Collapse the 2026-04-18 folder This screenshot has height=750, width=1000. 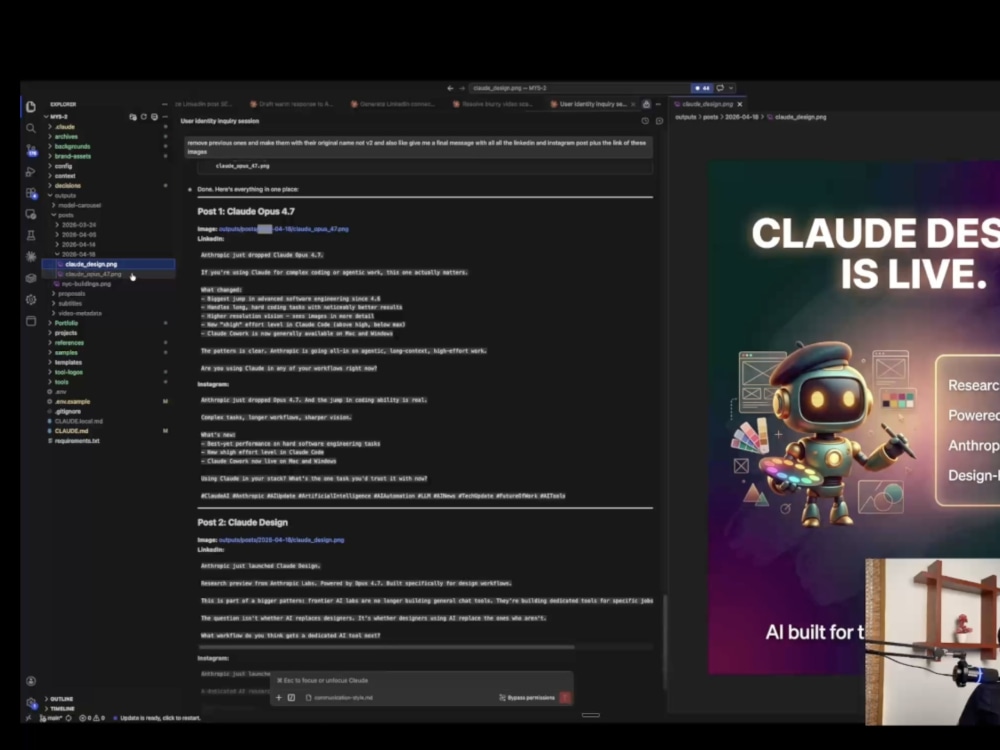[x=108, y=254]
